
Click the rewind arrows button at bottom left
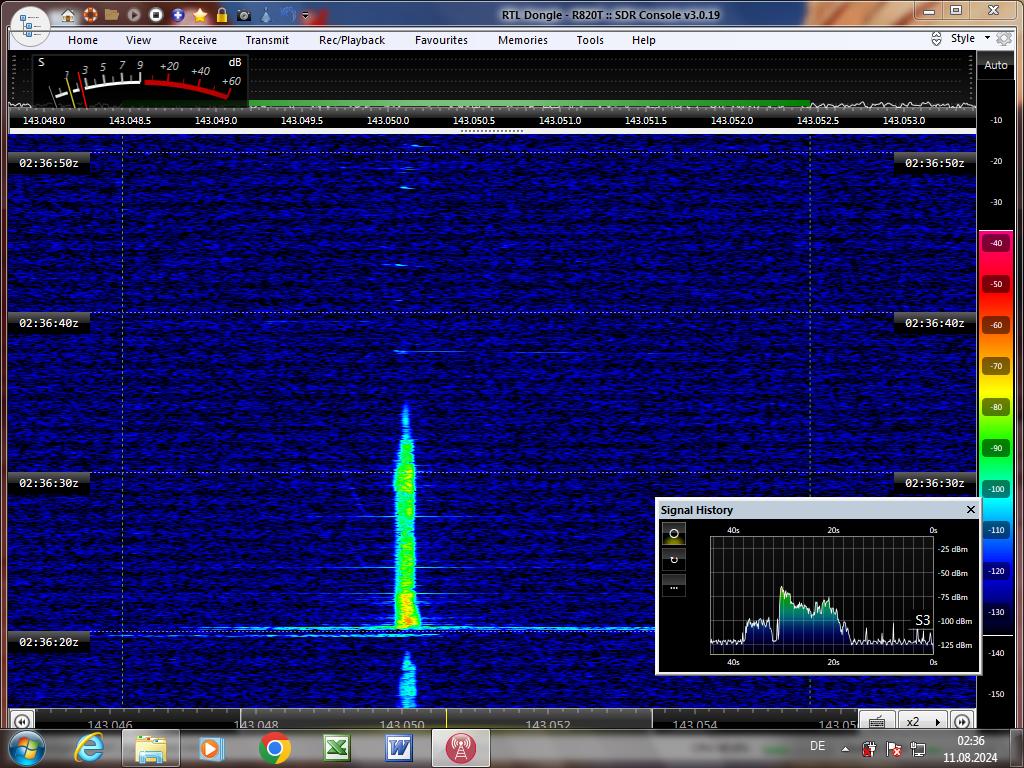point(21,721)
